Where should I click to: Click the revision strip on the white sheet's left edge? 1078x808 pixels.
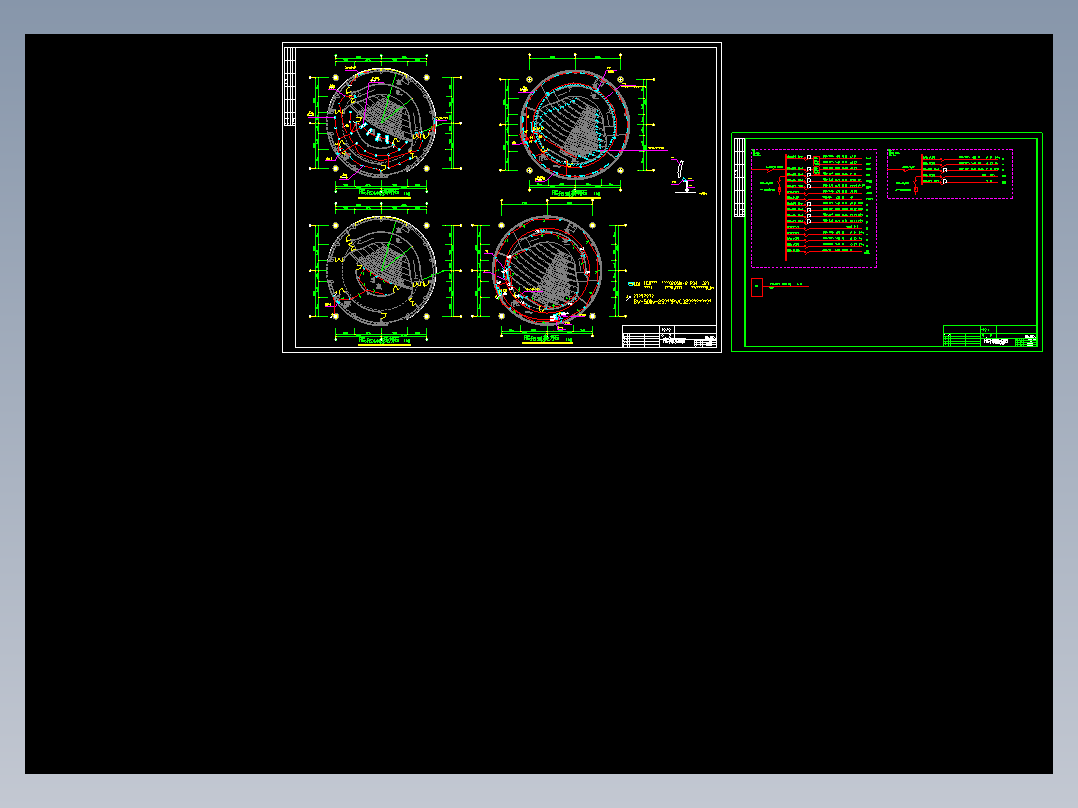[290, 87]
